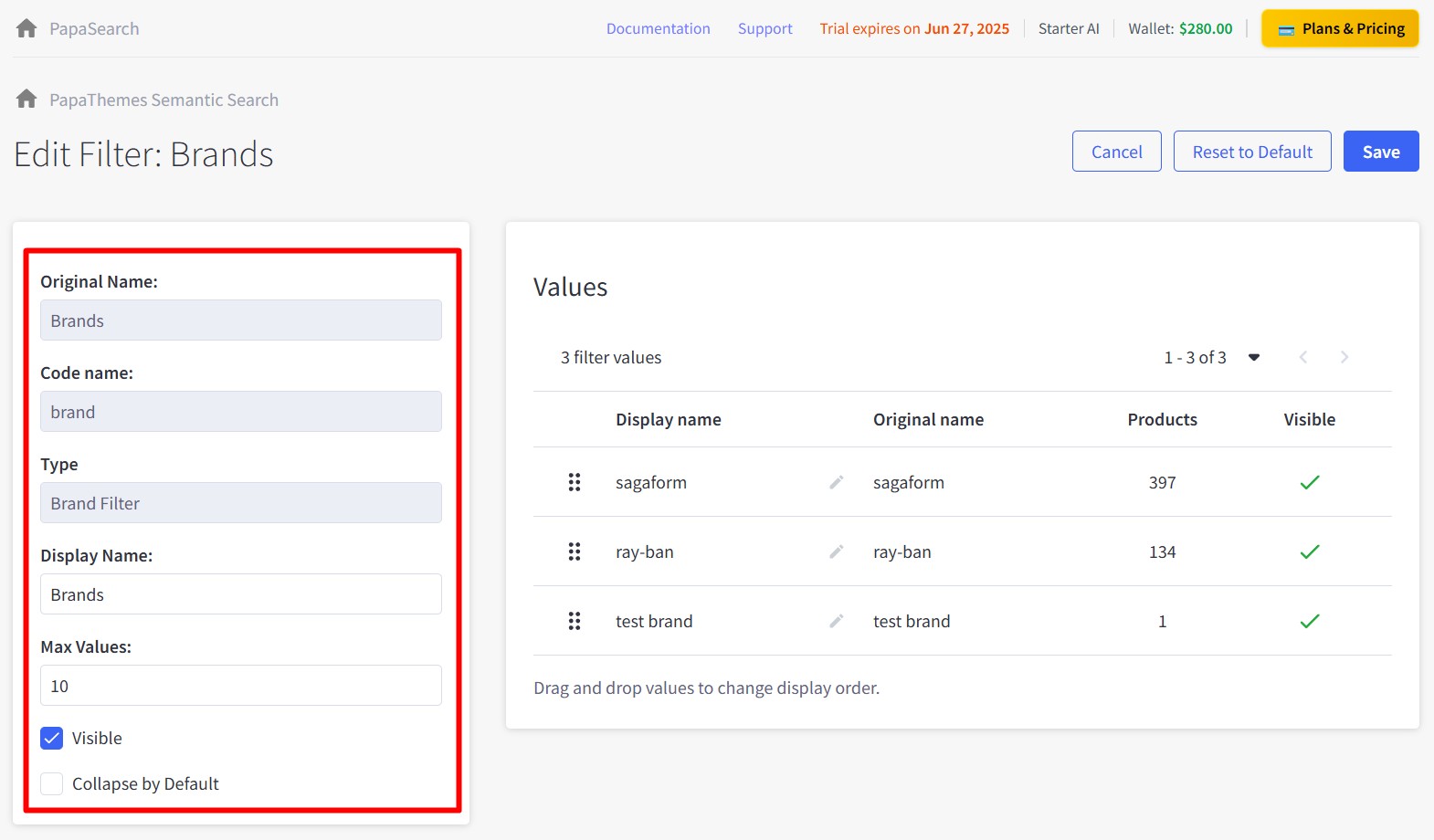Enable Collapse by Default checkbox
This screenshot has height=840, width=1434.
pos(52,783)
